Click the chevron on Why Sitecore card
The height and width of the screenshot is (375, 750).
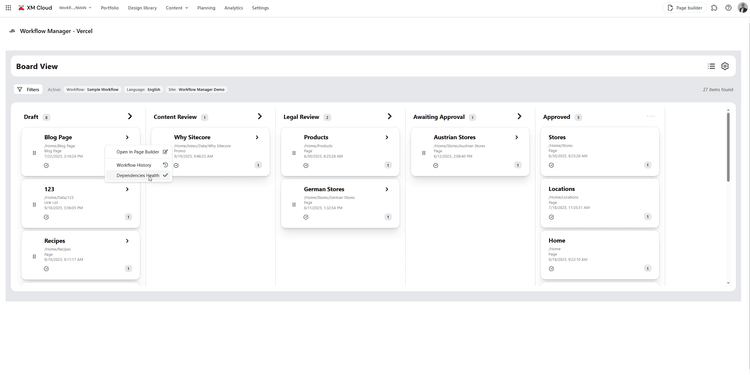(x=257, y=137)
